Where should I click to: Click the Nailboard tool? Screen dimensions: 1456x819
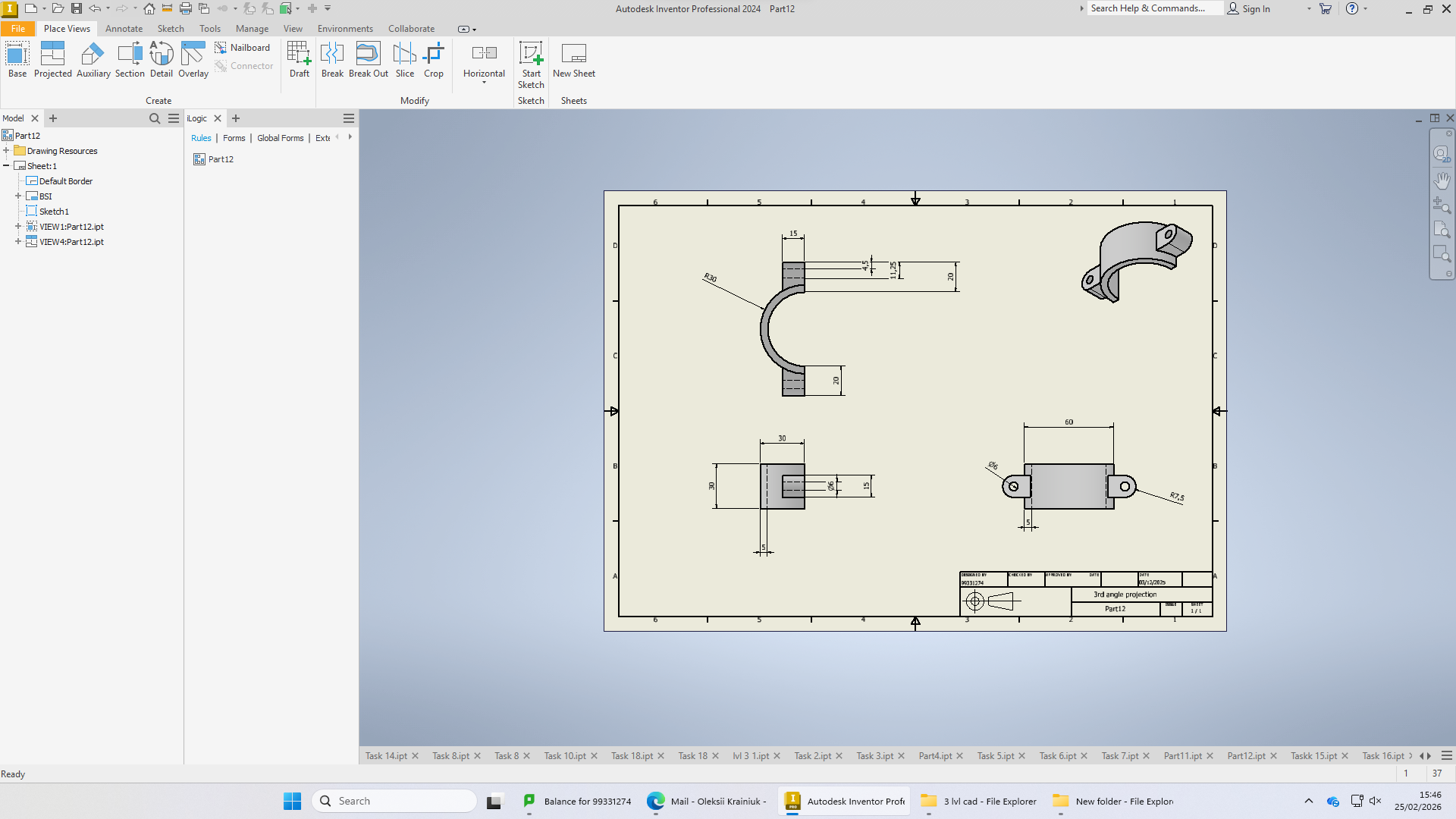[x=243, y=48]
